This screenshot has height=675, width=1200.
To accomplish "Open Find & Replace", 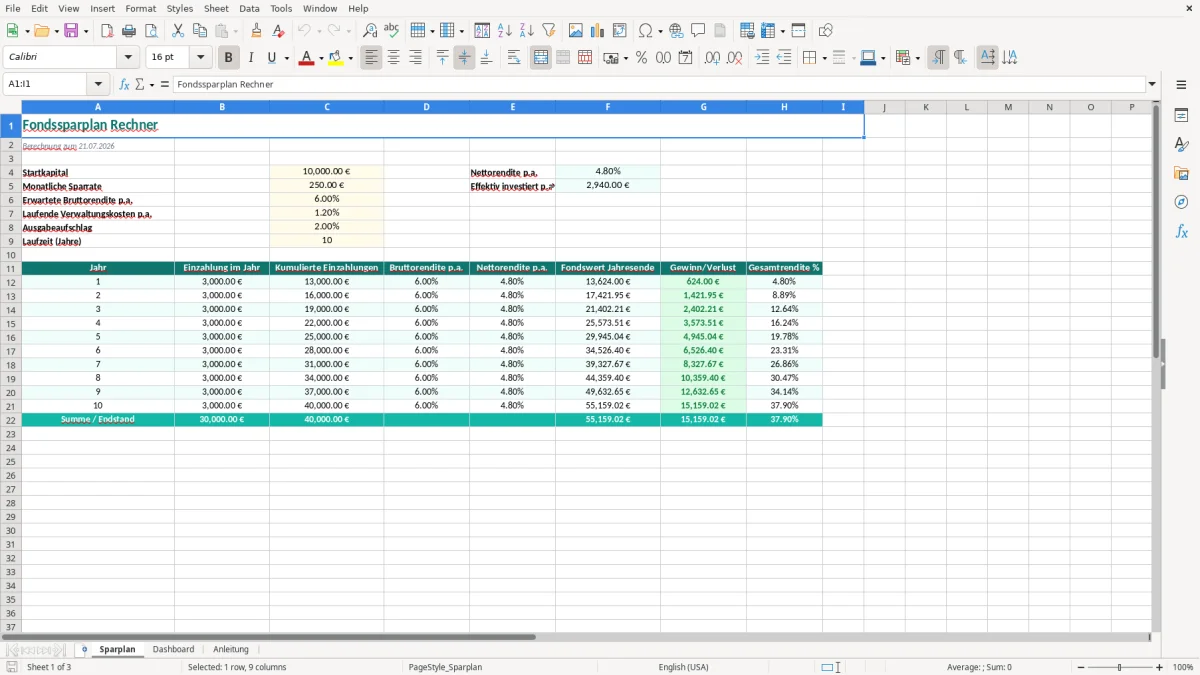I will click(370, 31).
